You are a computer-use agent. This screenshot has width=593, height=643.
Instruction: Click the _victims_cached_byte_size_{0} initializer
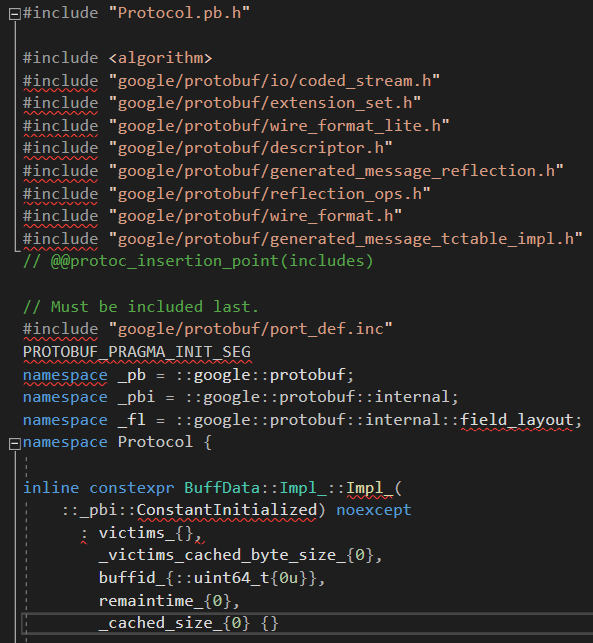click(236, 555)
